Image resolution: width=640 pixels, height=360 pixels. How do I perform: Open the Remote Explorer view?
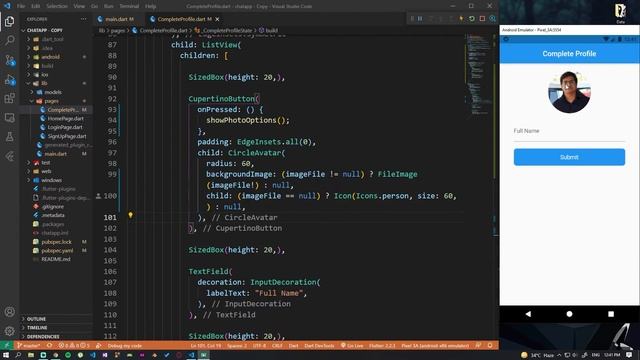point(9,118)
